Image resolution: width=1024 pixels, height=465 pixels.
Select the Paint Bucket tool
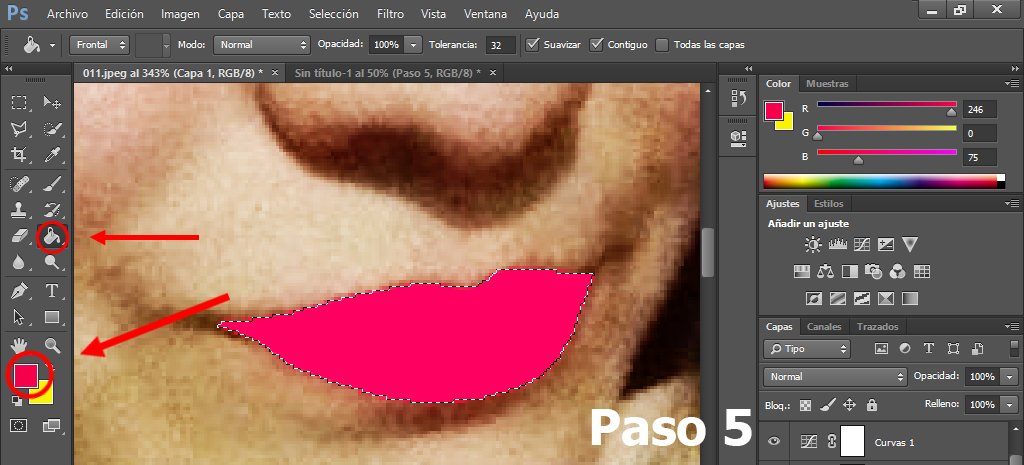tap(52, 237)
